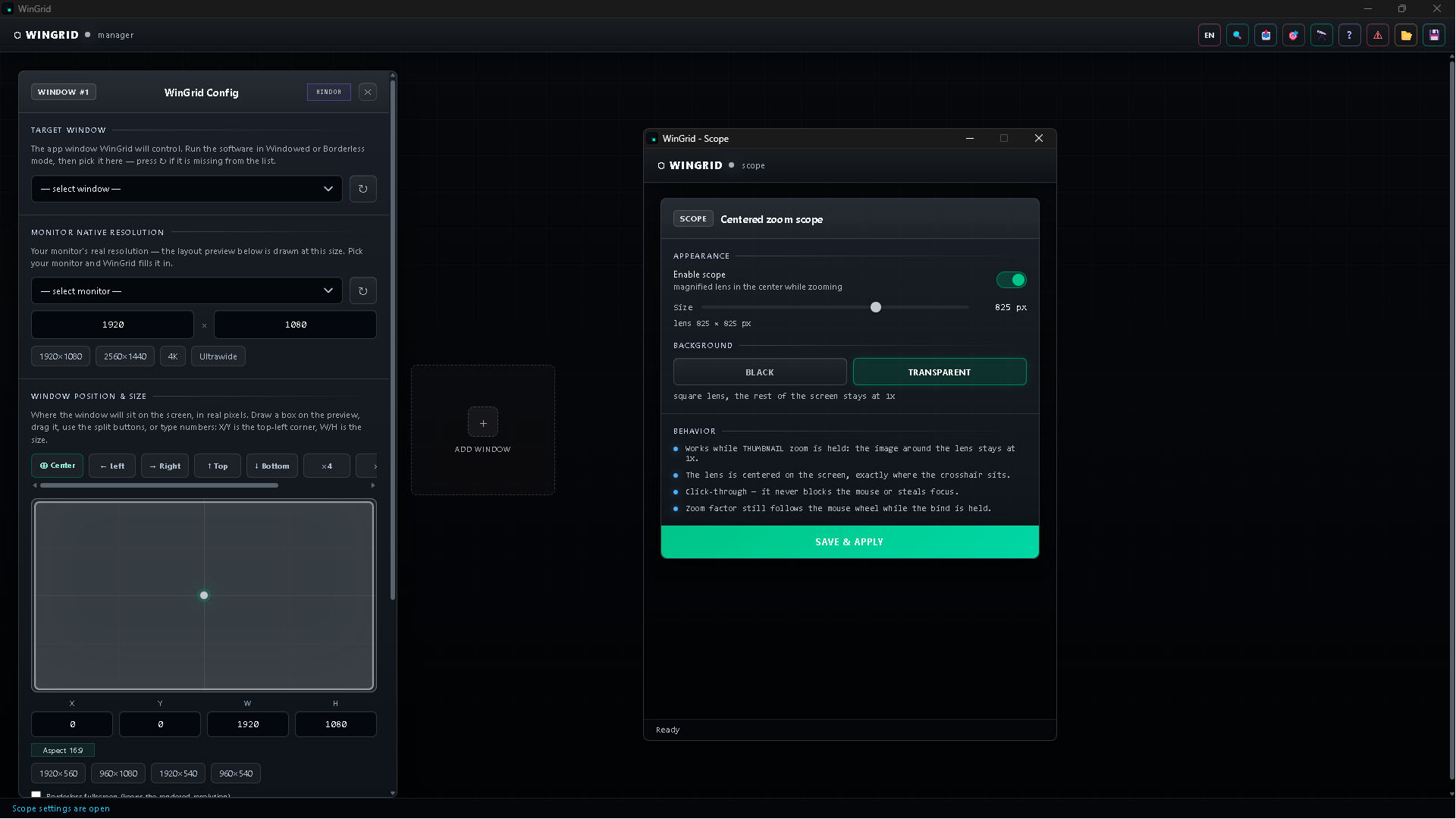Click the SCOPE badge in scope card
Viewport: 1456px width, 819px height.
(x=693, y=218)
